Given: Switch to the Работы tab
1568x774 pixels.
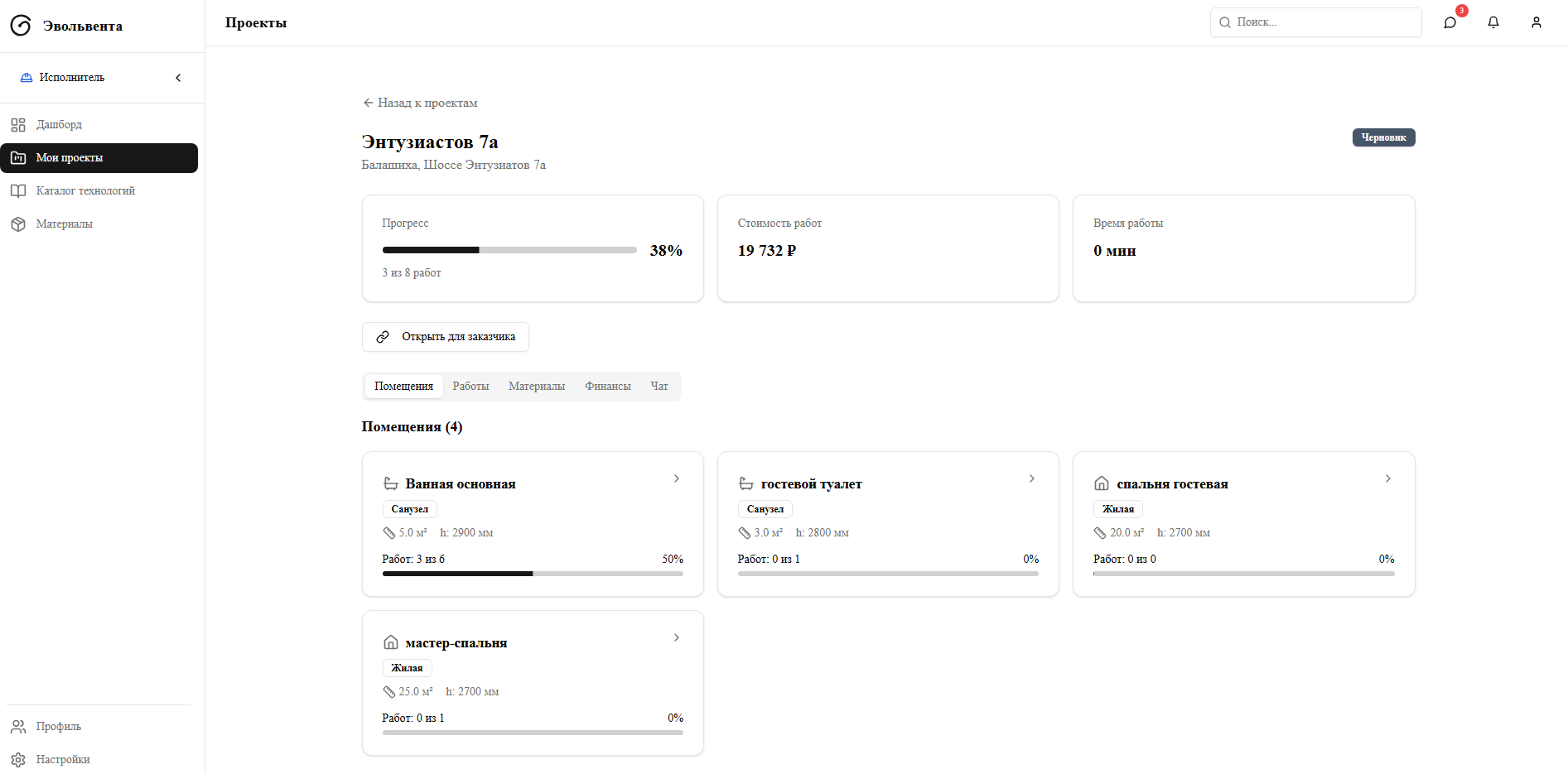Looking at the screenshot, I should coord(470,387).
